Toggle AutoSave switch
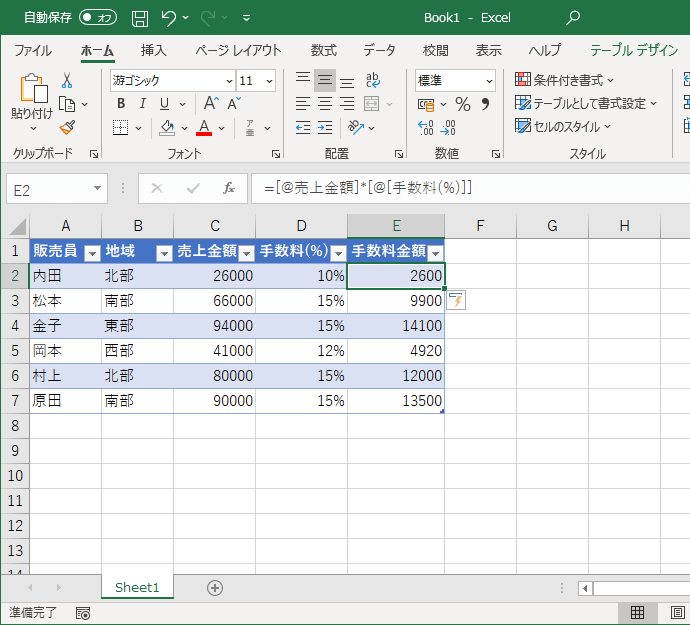 (98, 17)
